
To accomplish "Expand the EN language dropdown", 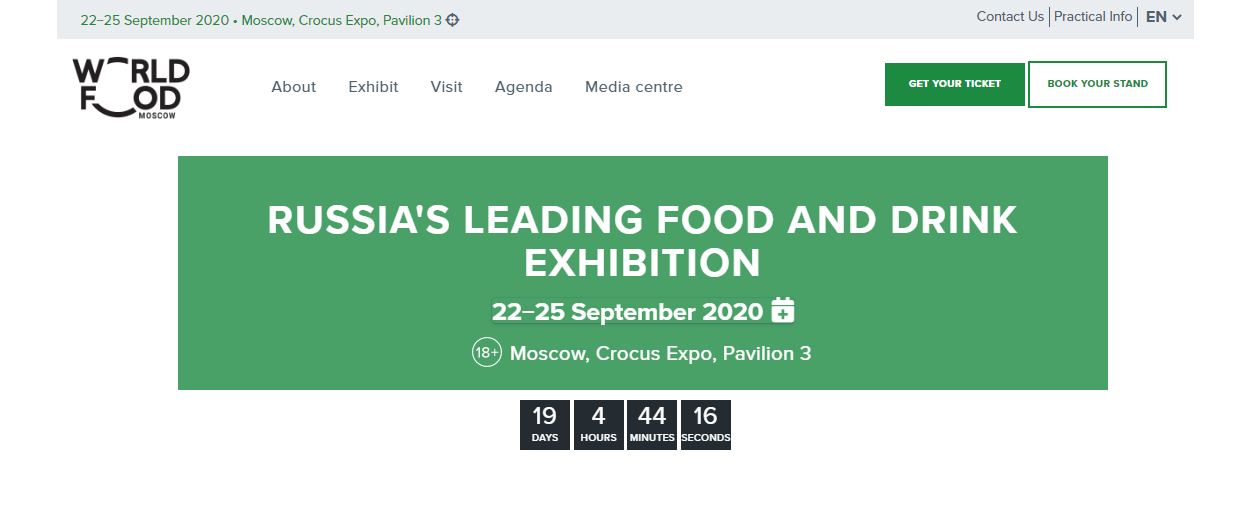I will [x=1164, y=17].
